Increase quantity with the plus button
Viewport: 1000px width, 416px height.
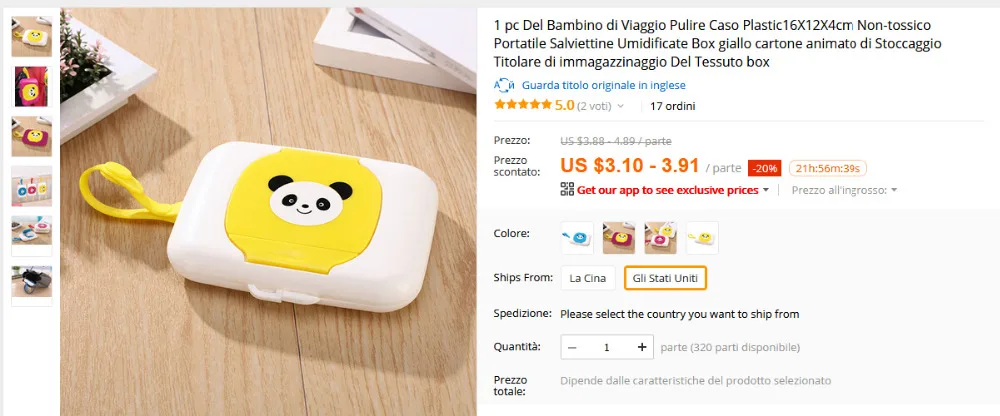pyautogui.click(x=642, y=347)
